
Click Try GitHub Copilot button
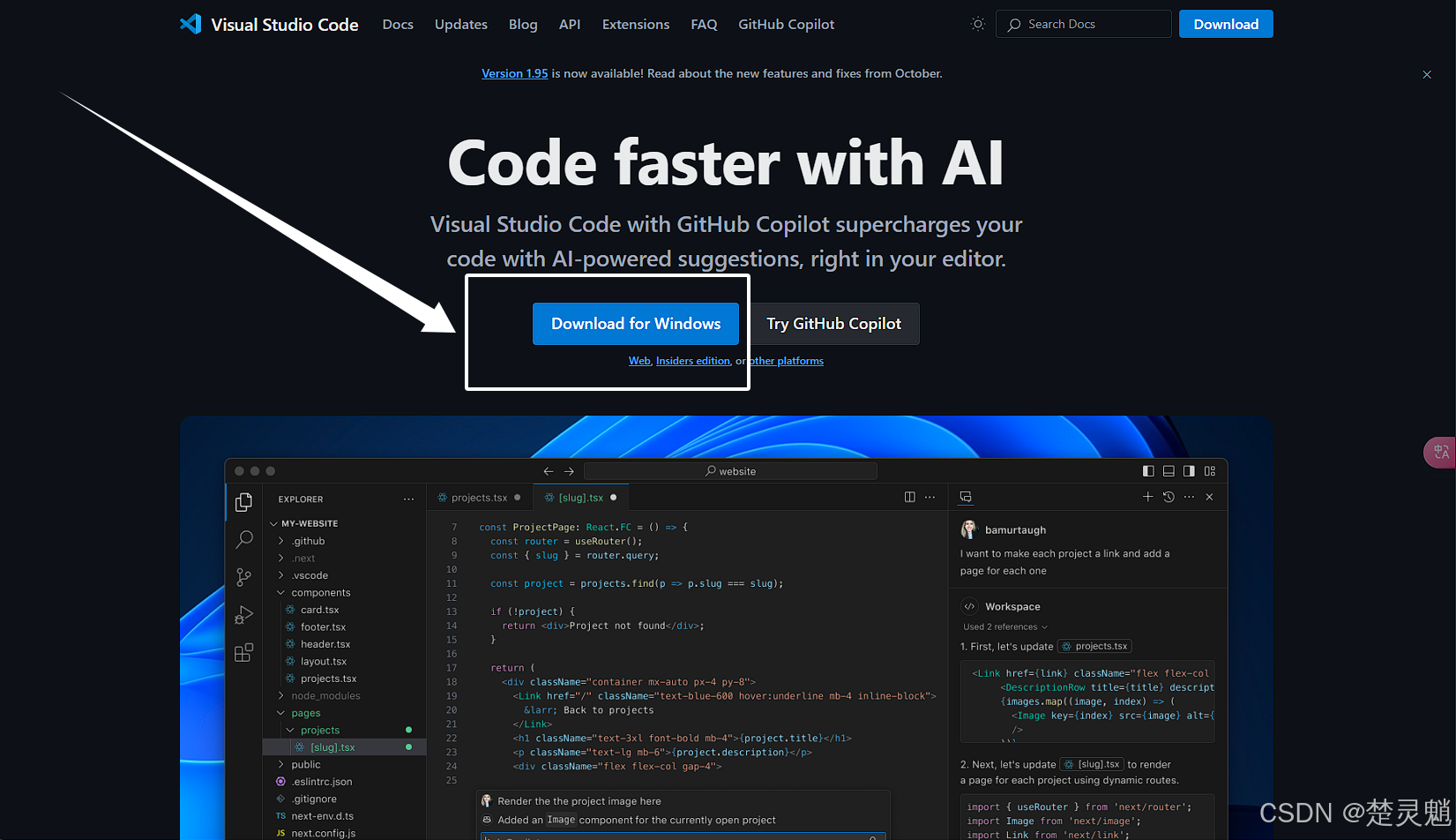[x=833, y=324]
